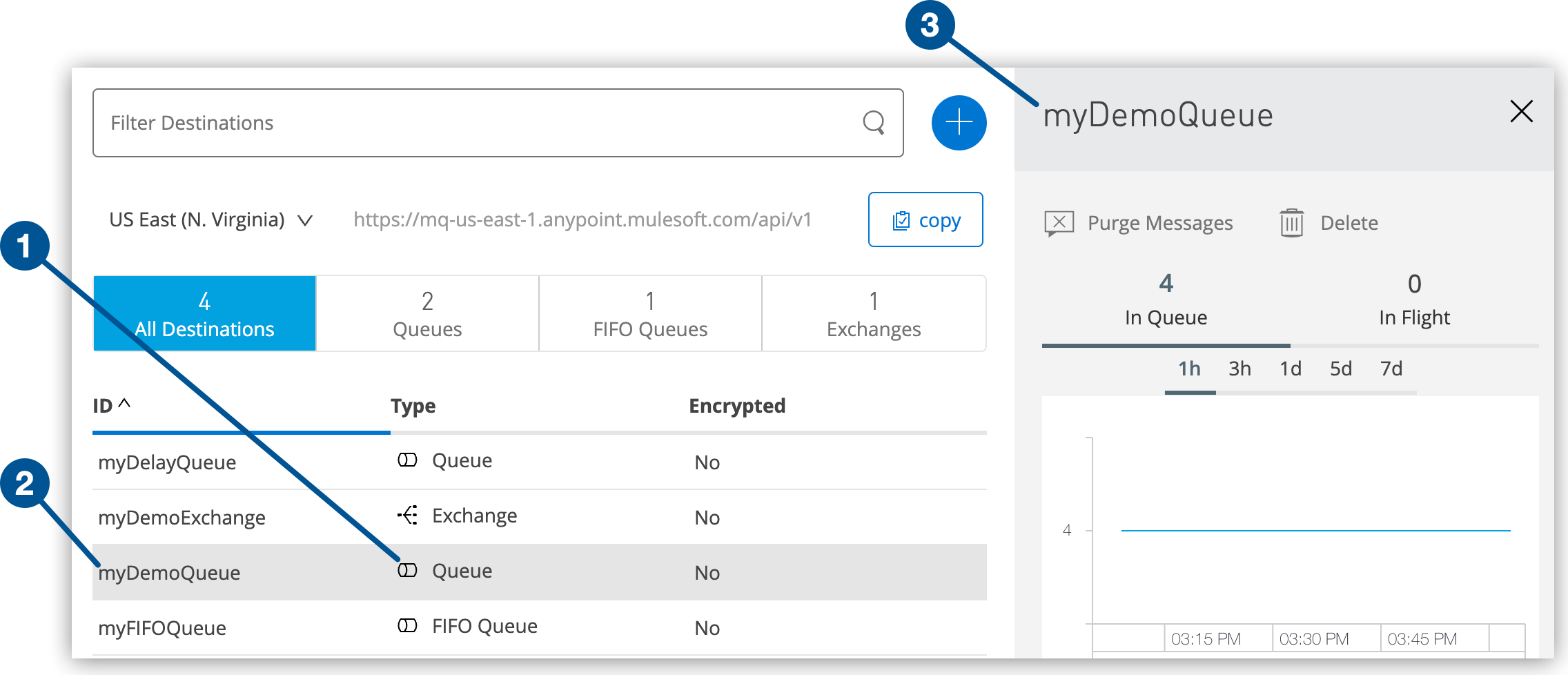Click the search magnifier icon
This screenshot has height=675, width=1568.
tap(873, 123)
